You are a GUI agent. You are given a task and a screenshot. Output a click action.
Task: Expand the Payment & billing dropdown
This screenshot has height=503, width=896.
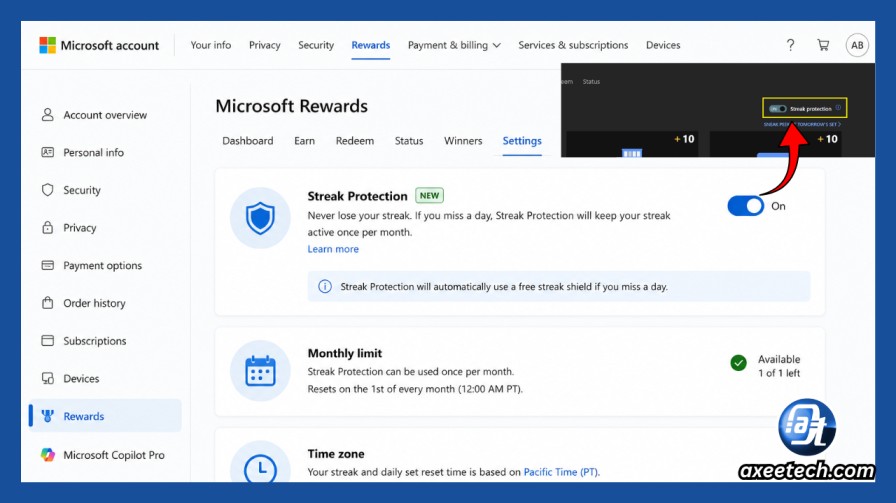(454, 45)
